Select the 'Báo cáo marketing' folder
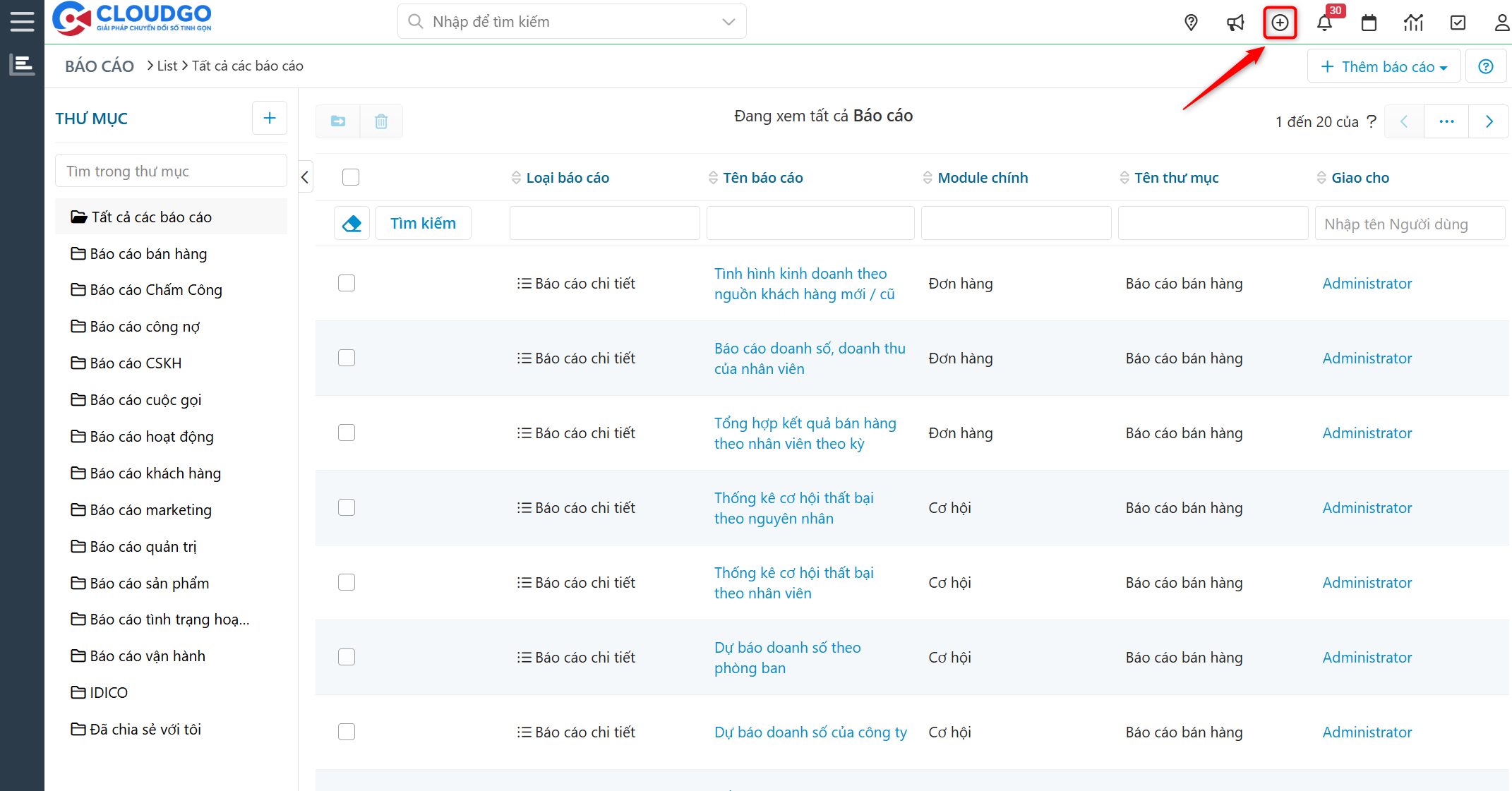The width and height of the screenshot is (1512, 791). tap(150, 509)
